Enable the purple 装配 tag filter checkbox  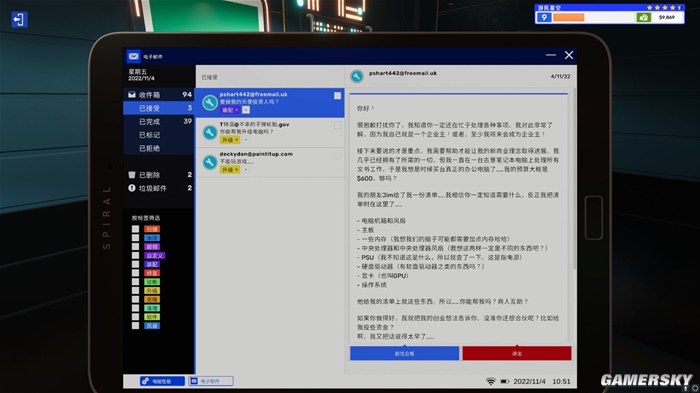click(x=135, y=264)
